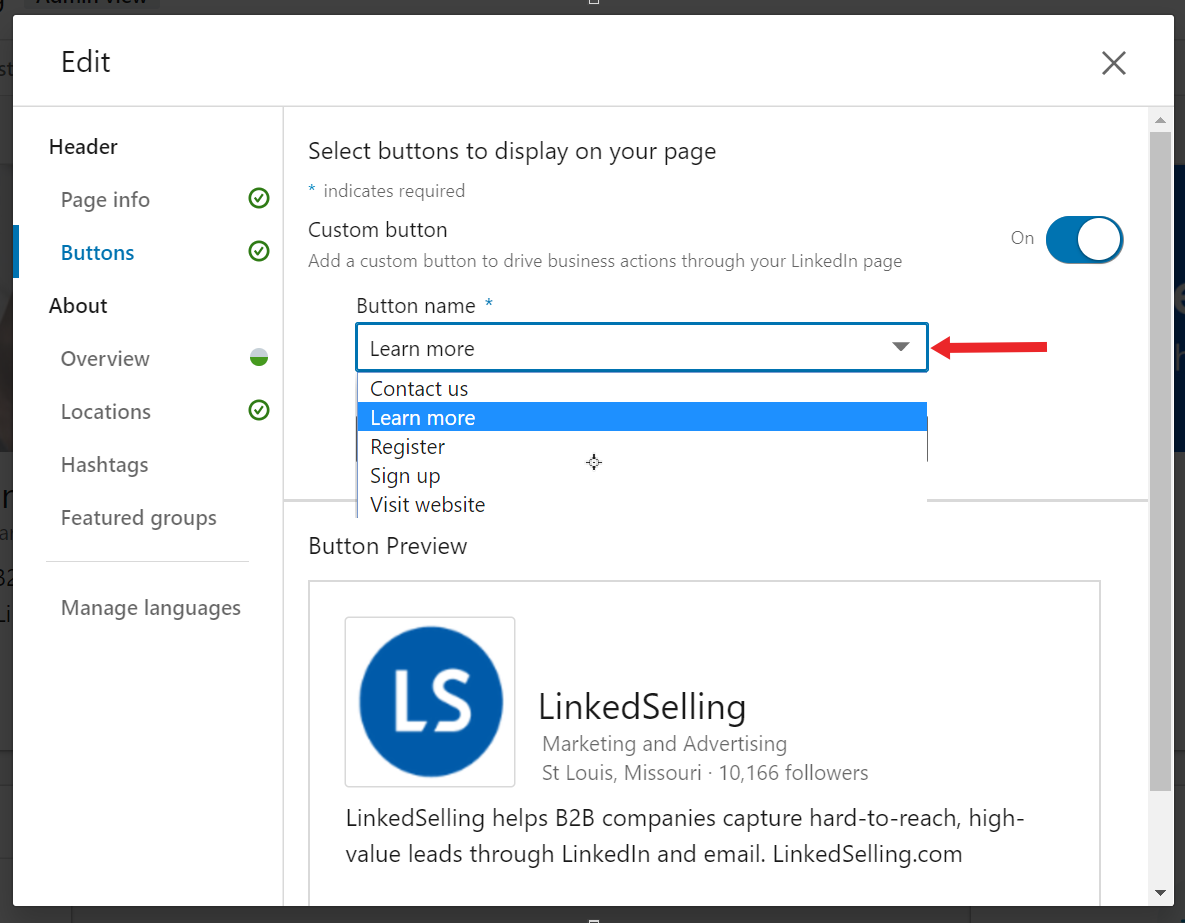Click green checkmark beside Buttons
This screenshot has width=1185, height=923.
coord(259,251)
